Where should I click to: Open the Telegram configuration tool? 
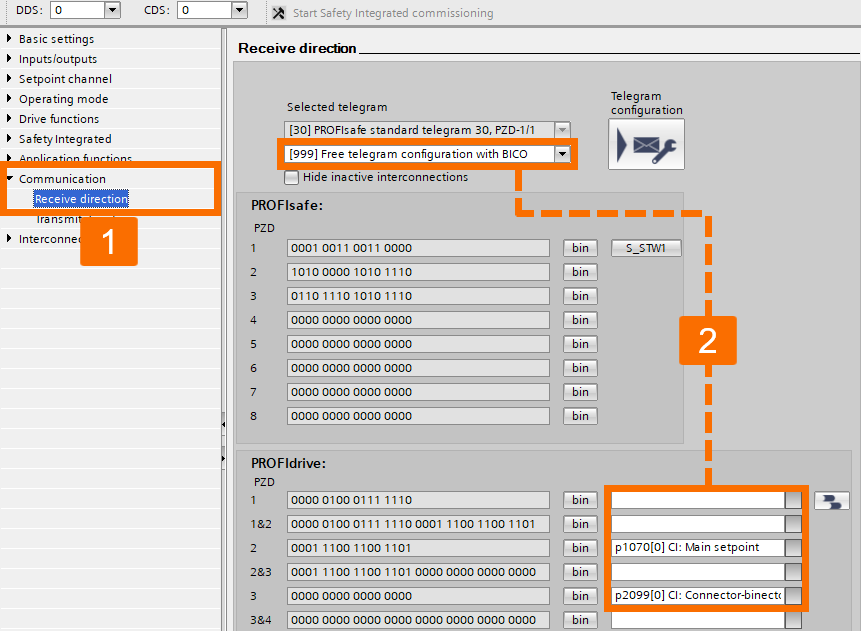pyautogui.click(x=647, y=143)
